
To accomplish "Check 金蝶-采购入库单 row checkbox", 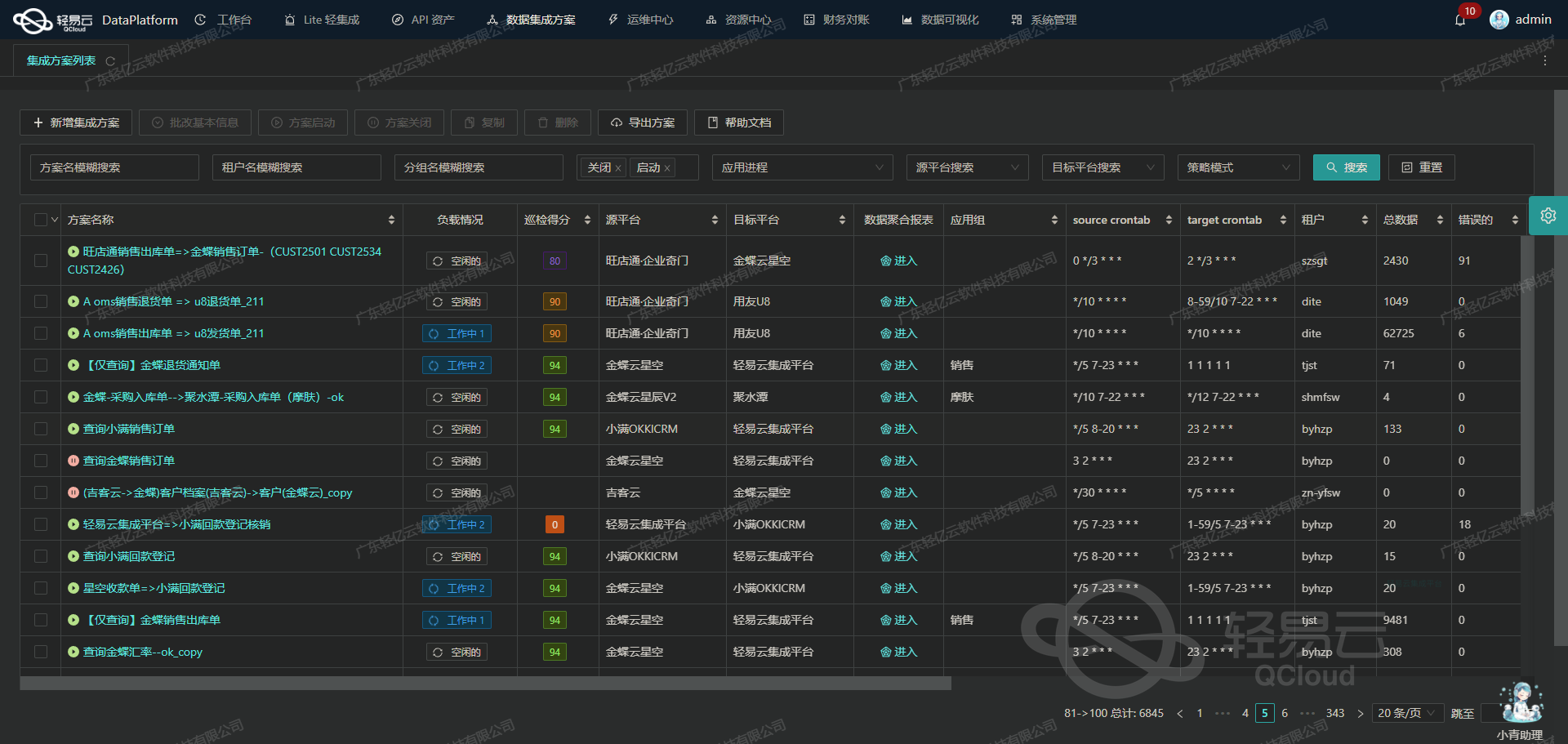I will click(41, 397).
